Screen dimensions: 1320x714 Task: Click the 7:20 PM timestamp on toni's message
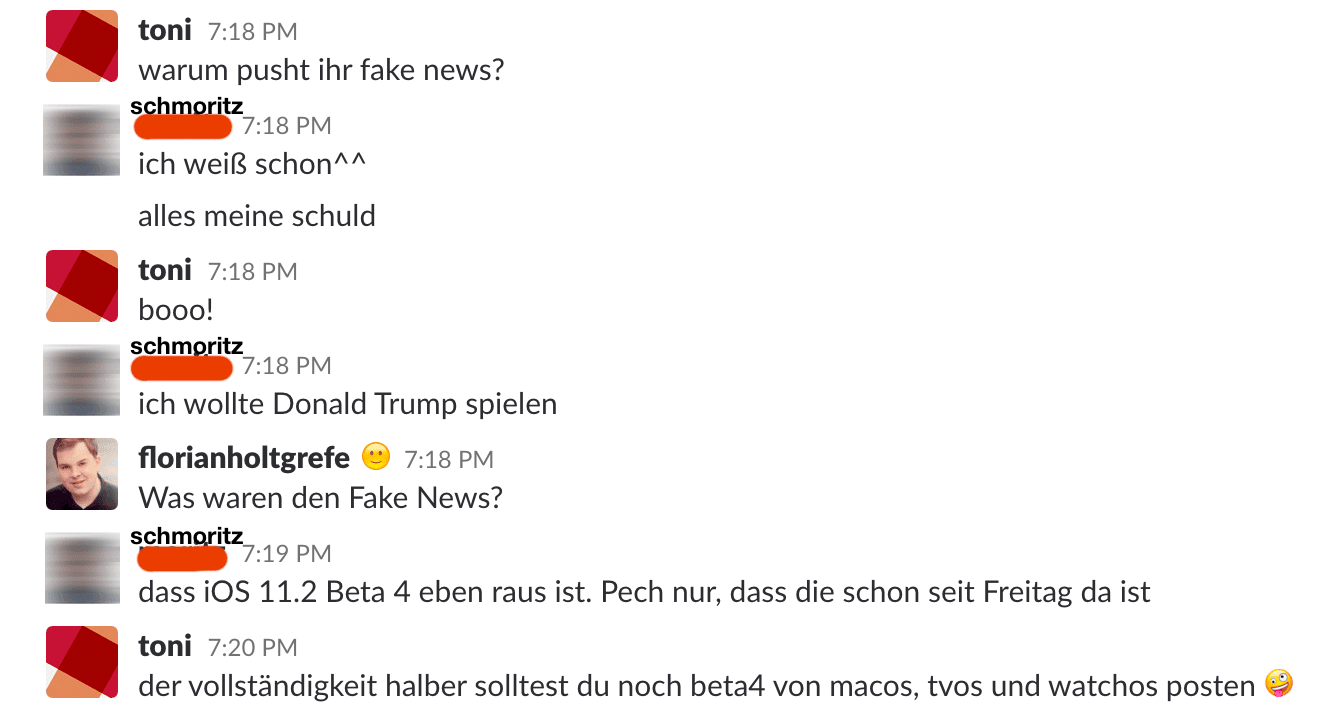(252, 648)
